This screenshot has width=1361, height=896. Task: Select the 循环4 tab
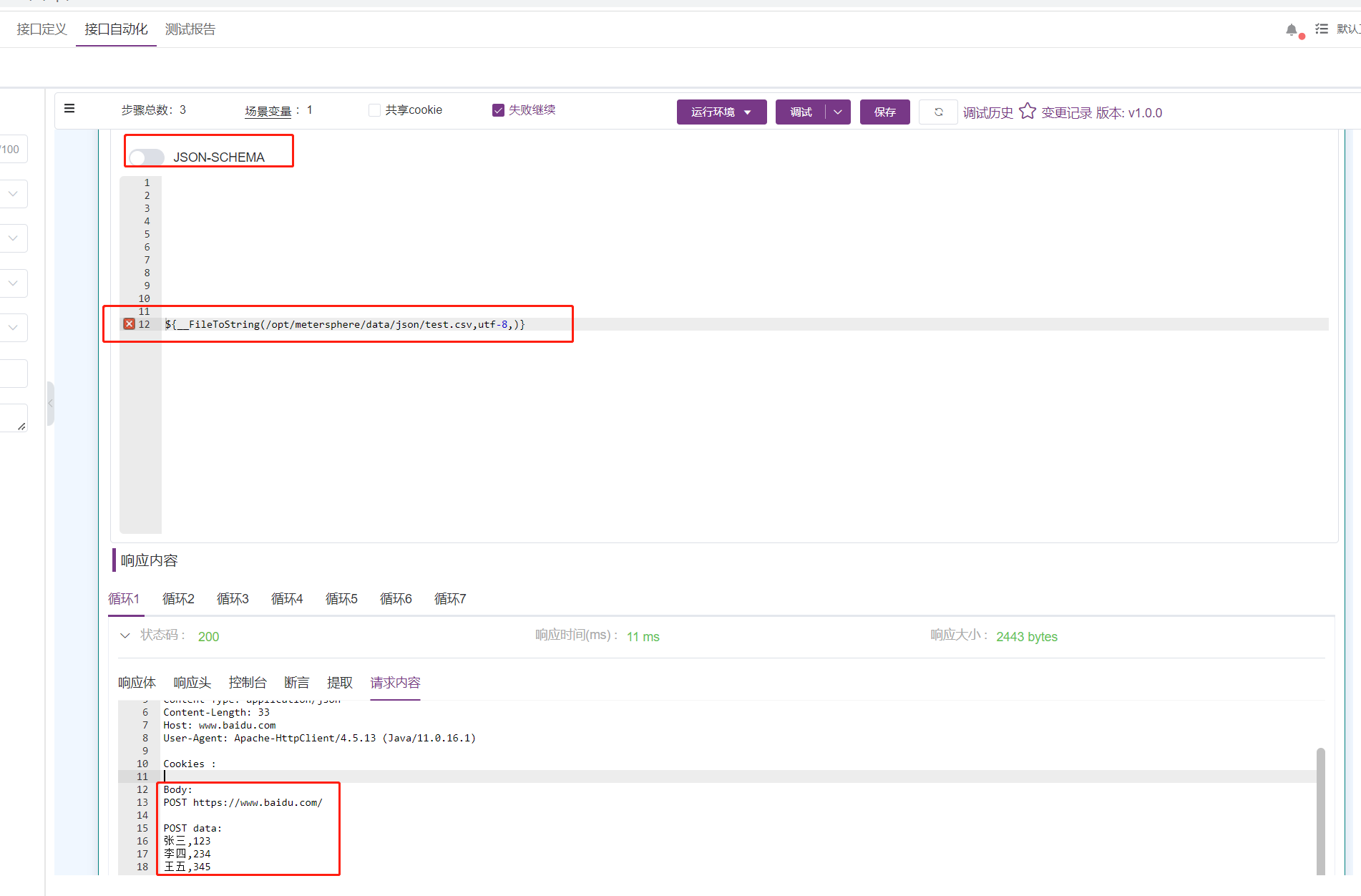click(287, 599)
